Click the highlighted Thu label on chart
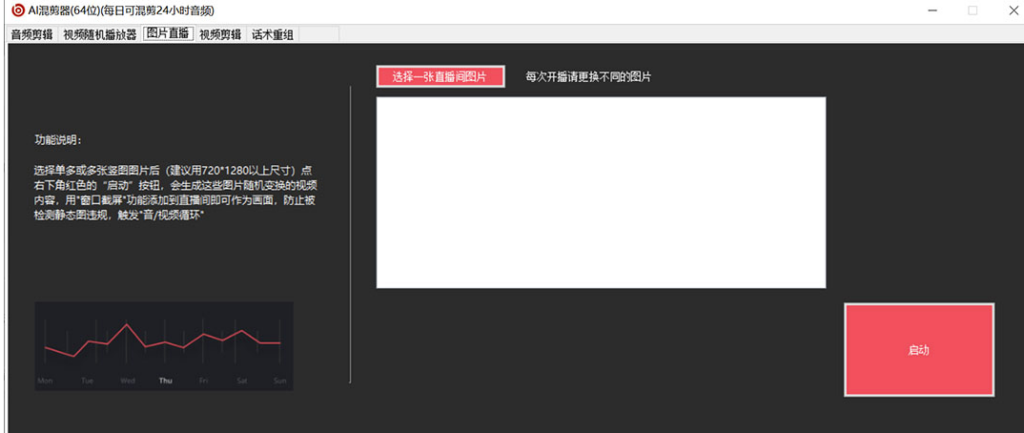The image size is (1024, 433). click(165, 381)
